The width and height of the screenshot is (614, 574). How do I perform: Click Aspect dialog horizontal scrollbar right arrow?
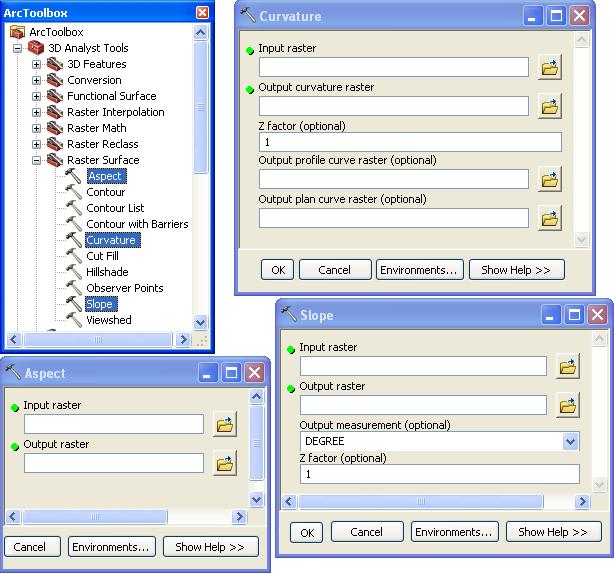pyautogui.click(x=239, y=516)
